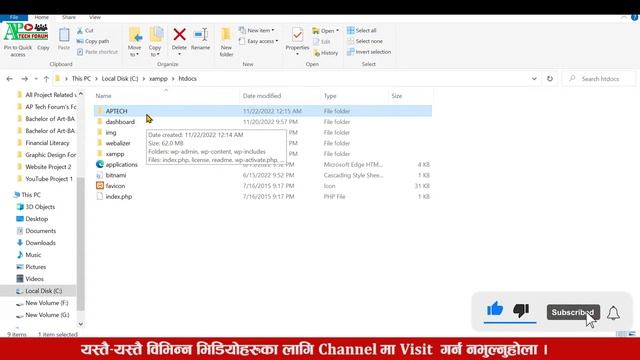640x360 pixels.
Task: Switch to the View ribbon tab
Action: tap(95, 18)
